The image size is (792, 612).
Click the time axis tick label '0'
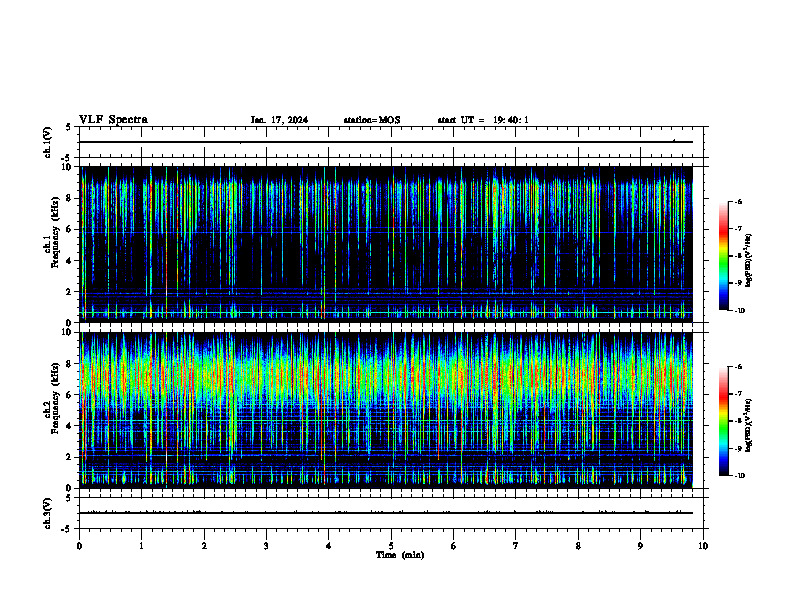[79, 546]
